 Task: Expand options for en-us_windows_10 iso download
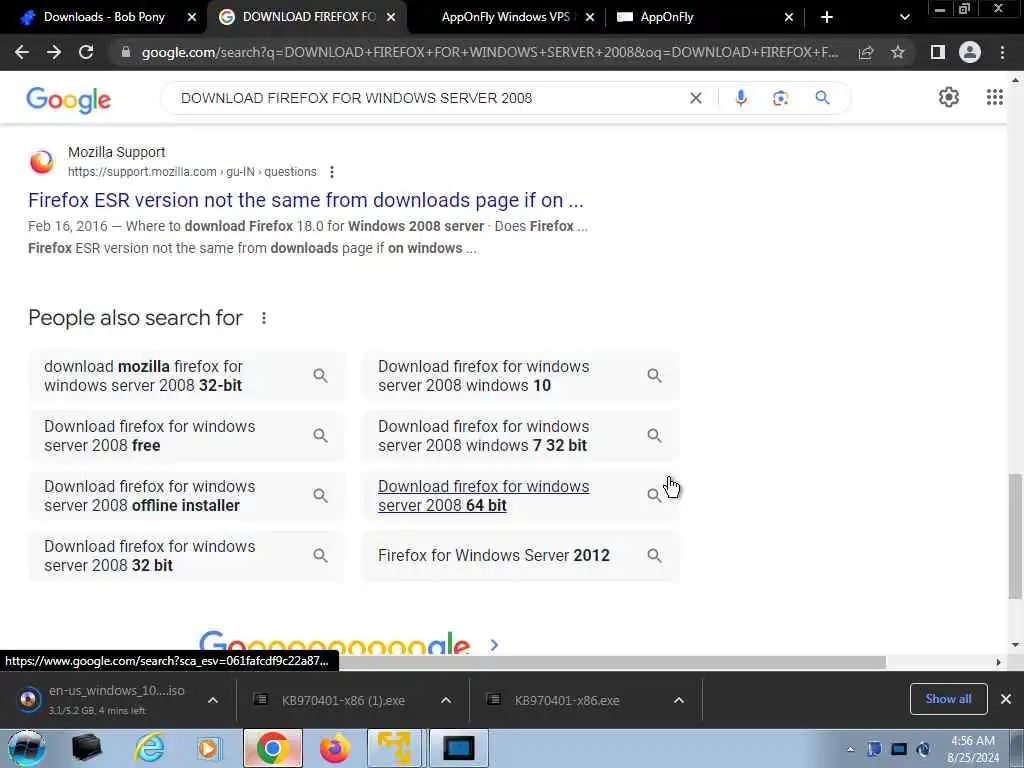[x=213, y=700]
